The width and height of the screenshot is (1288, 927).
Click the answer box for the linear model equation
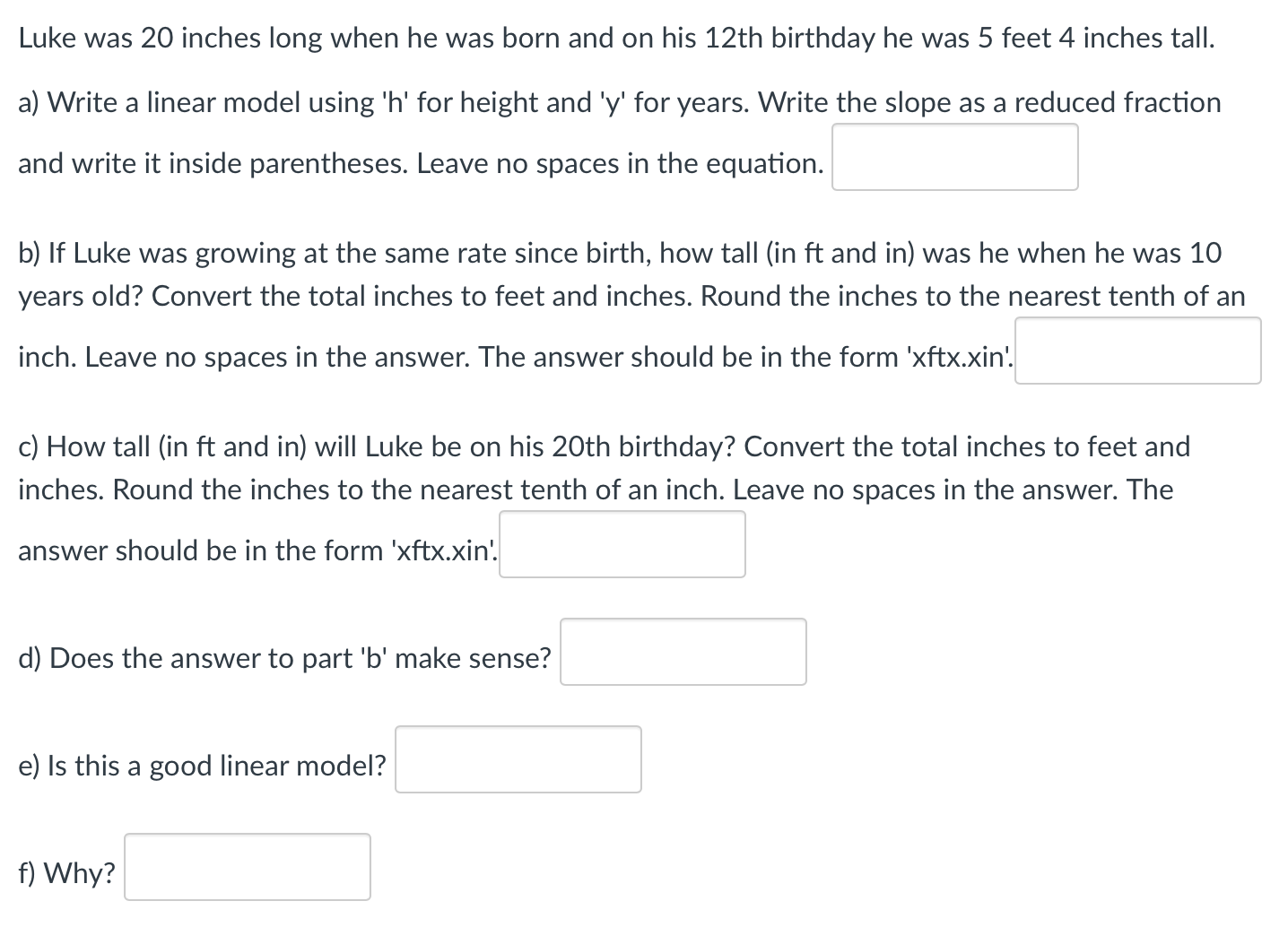(x=953, y=158)
